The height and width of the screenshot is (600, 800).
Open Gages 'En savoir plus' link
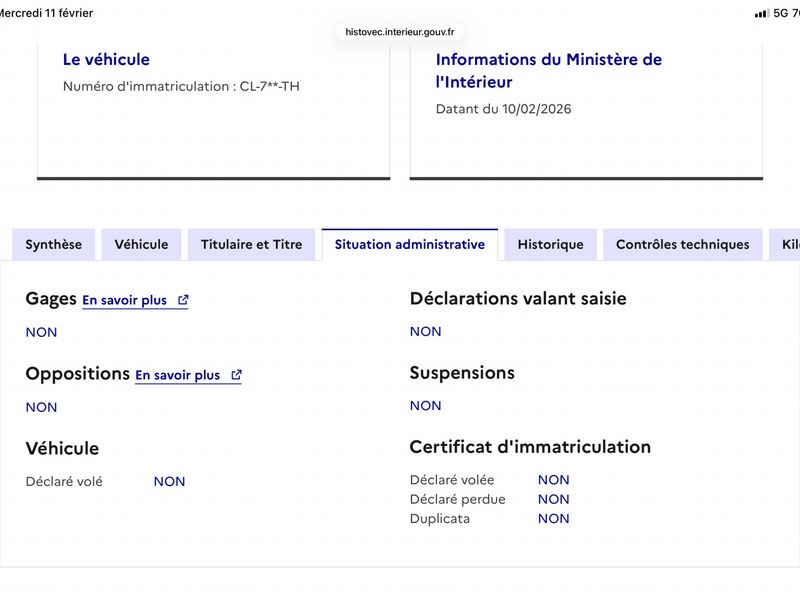click(x=125, y=300)
